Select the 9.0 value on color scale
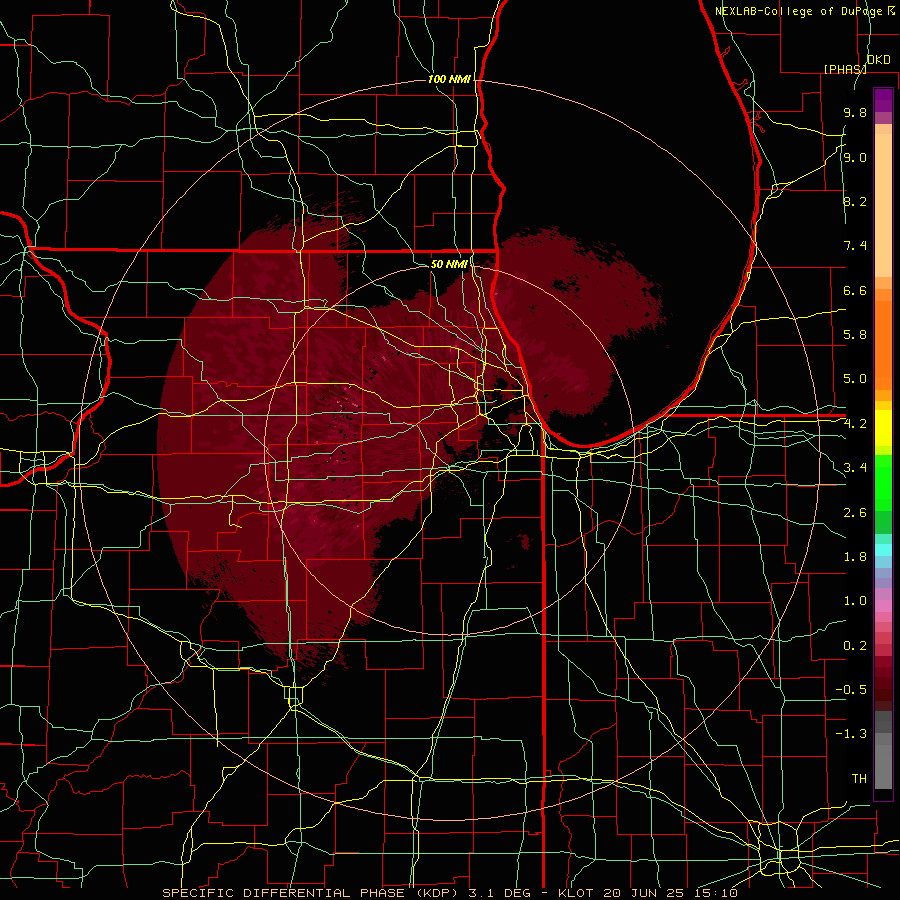Viewport: 900px width, 900px height. coord(855,157)
